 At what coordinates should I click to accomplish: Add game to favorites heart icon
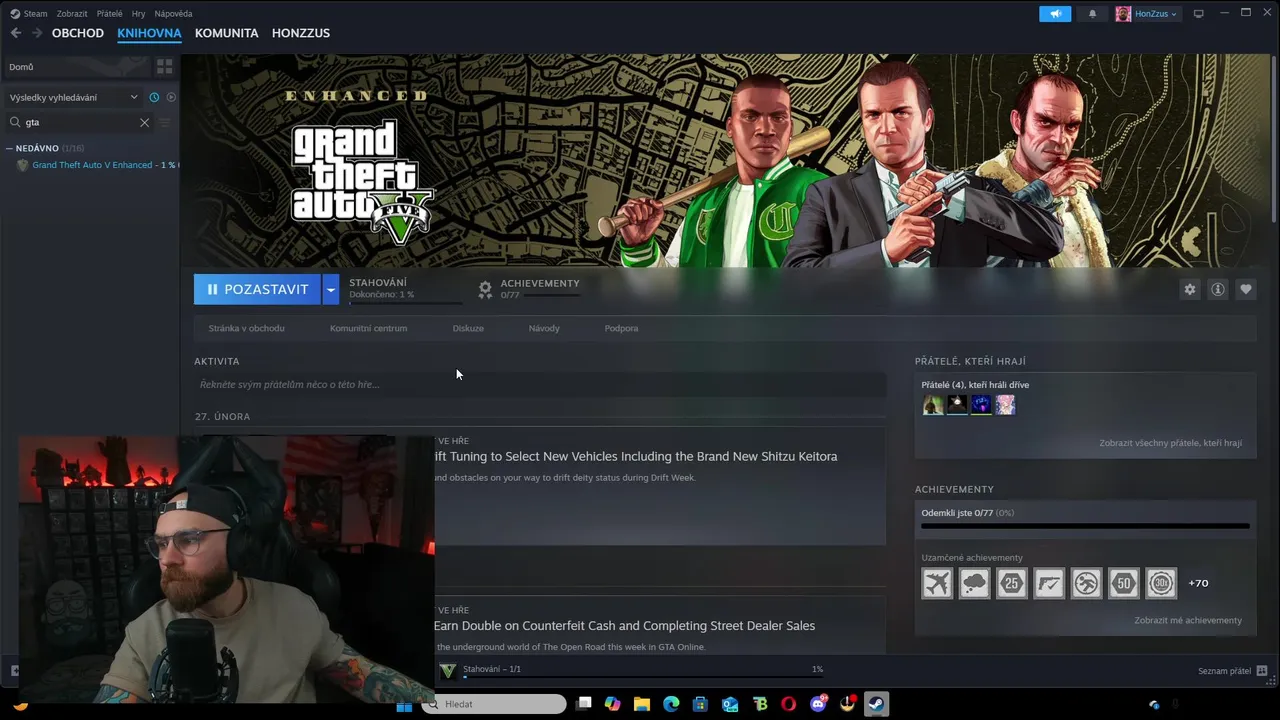[x=1246, y=289]
